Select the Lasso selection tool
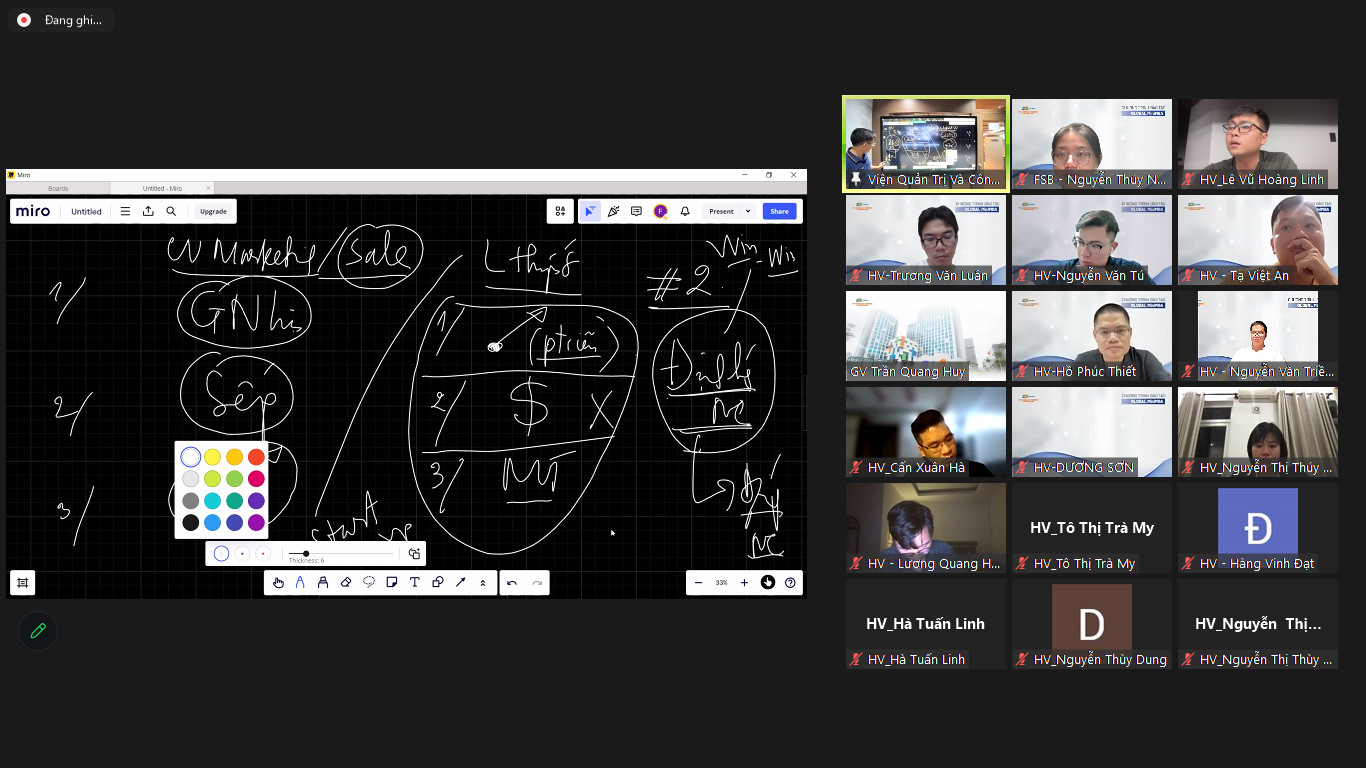This screenshot has height=768, width=1366. click(369, 582)
